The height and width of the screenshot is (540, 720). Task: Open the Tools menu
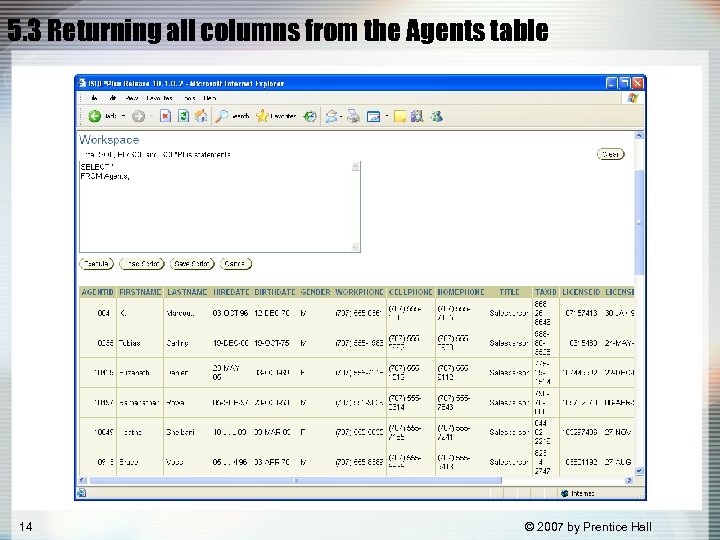(190, 98)
